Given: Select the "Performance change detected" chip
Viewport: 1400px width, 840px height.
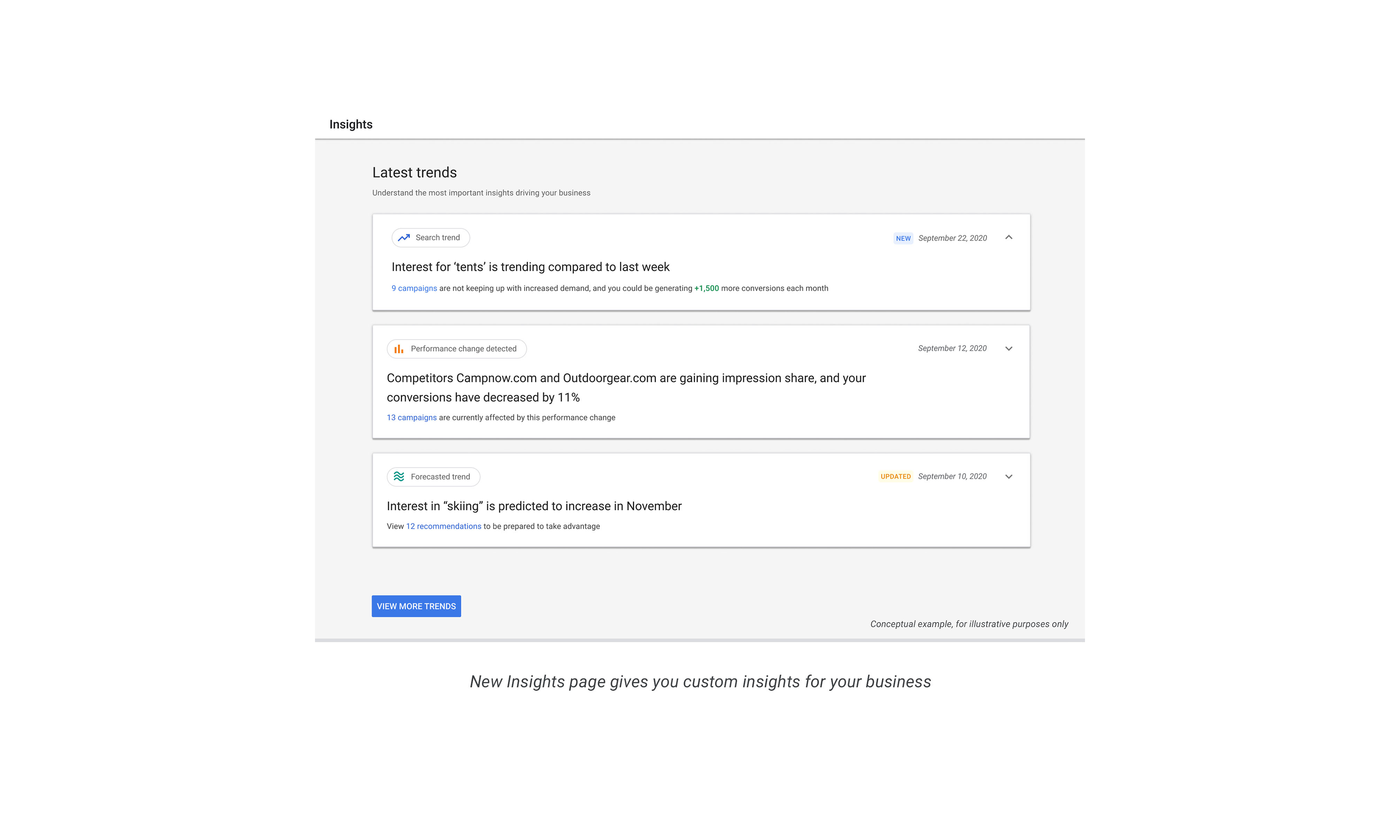Looking at the screenshot, I should click(456, 349).
